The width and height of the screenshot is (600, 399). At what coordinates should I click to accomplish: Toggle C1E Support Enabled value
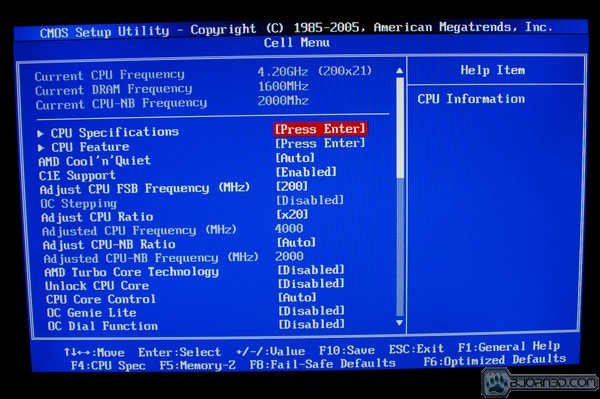tap(306, 172)
